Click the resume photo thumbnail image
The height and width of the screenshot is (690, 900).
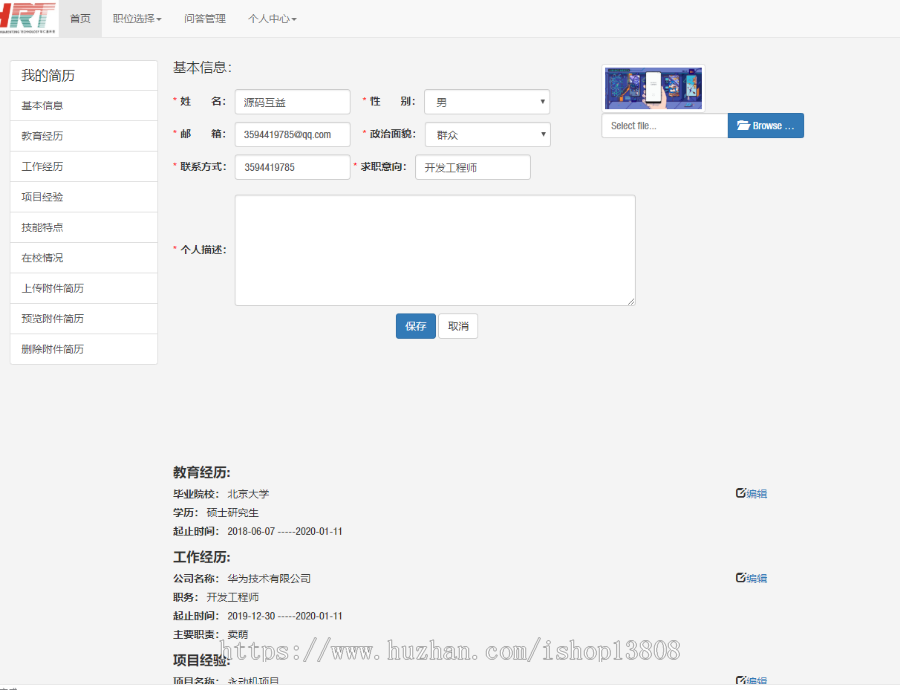pyautogui.click(x=653, y=88)
